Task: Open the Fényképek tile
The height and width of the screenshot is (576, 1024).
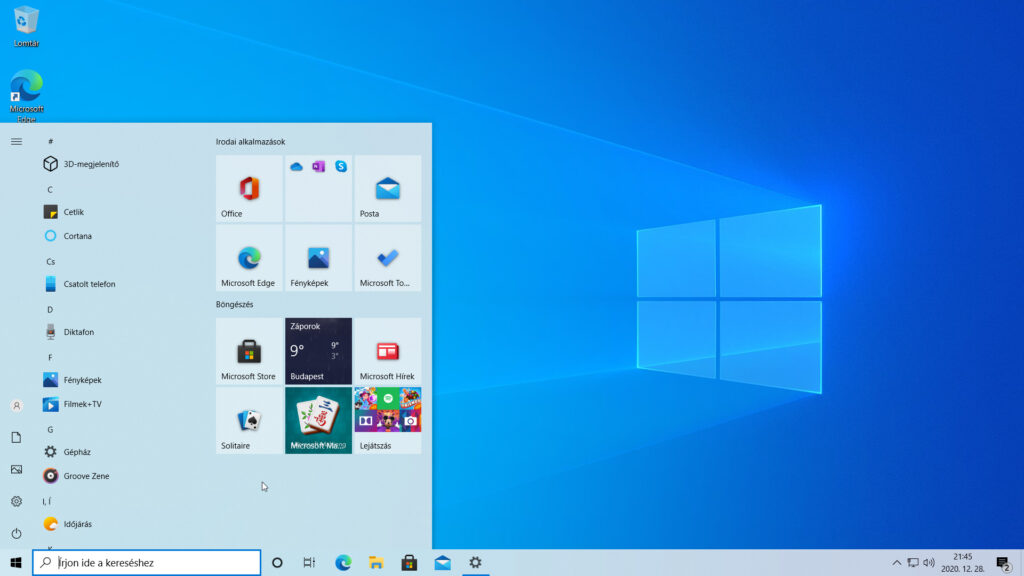Action: pos(318,258)
